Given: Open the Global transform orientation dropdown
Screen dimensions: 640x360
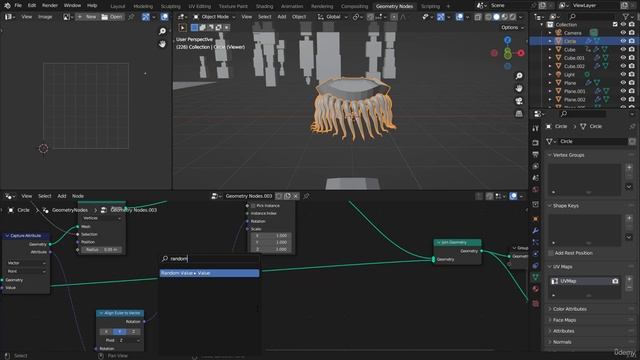Looking at the screenshot, I should (x=333, y=17).
